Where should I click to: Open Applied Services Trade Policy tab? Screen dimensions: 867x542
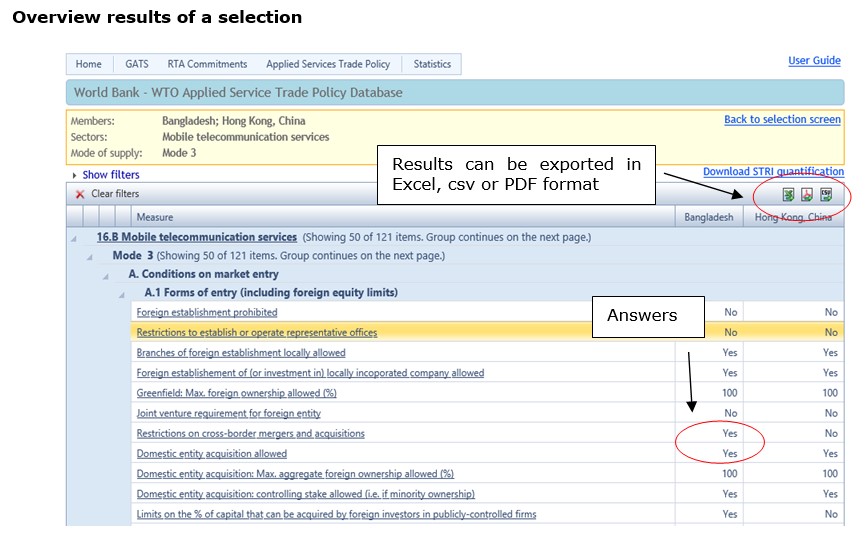[x=328, y=64]
